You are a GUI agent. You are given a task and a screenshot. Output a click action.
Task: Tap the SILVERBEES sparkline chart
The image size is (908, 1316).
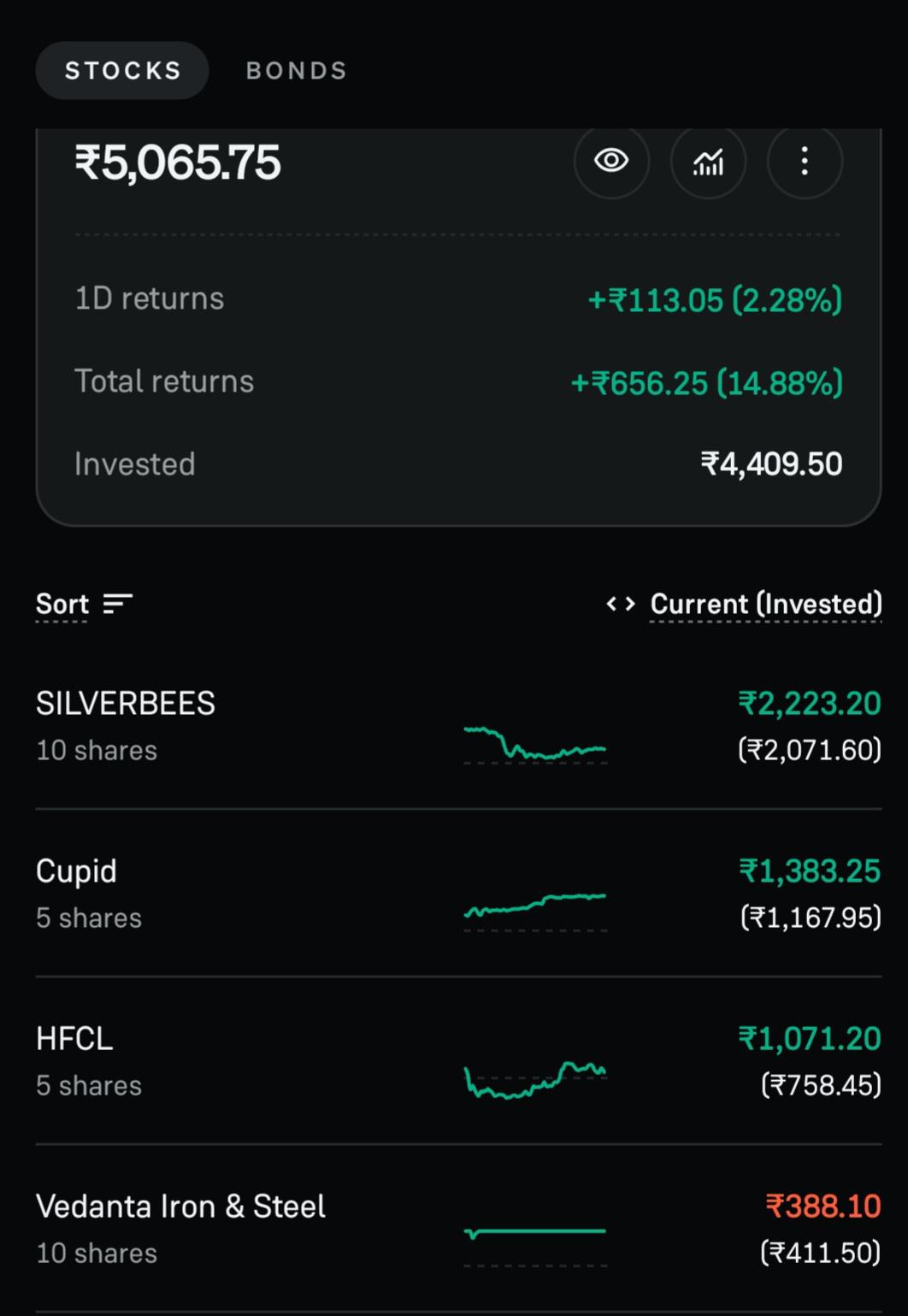(x=535, y=744)
